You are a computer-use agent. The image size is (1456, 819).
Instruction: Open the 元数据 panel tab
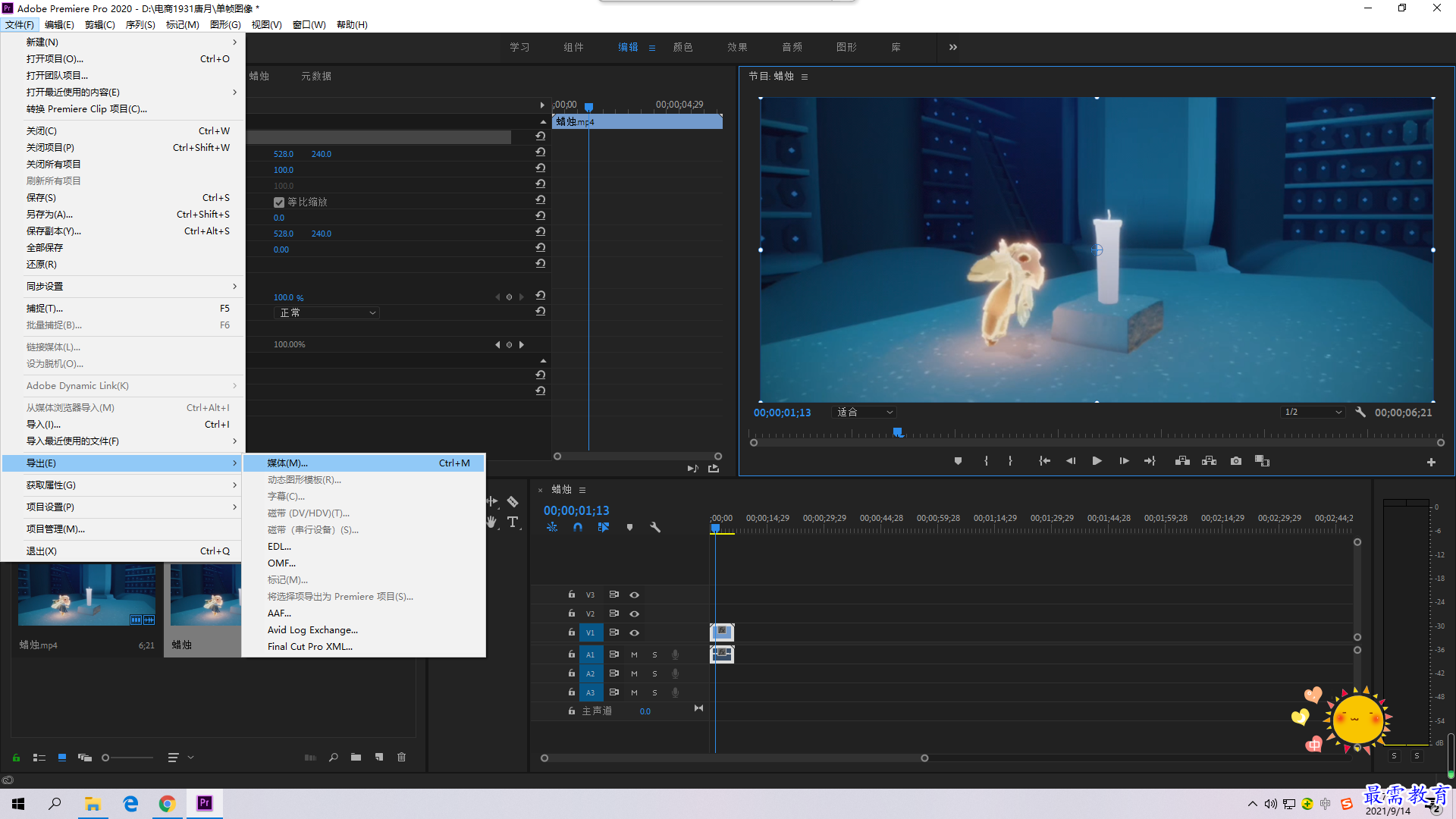[x=315, y=76]
